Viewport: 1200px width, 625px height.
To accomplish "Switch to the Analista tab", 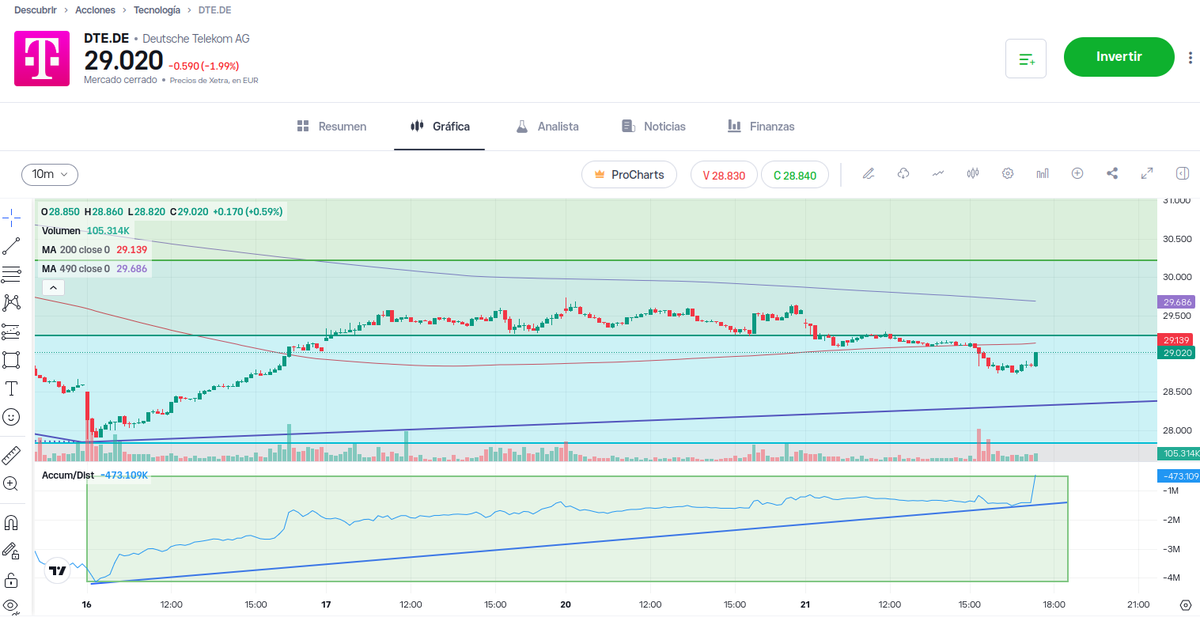I will tap(547, 127).
